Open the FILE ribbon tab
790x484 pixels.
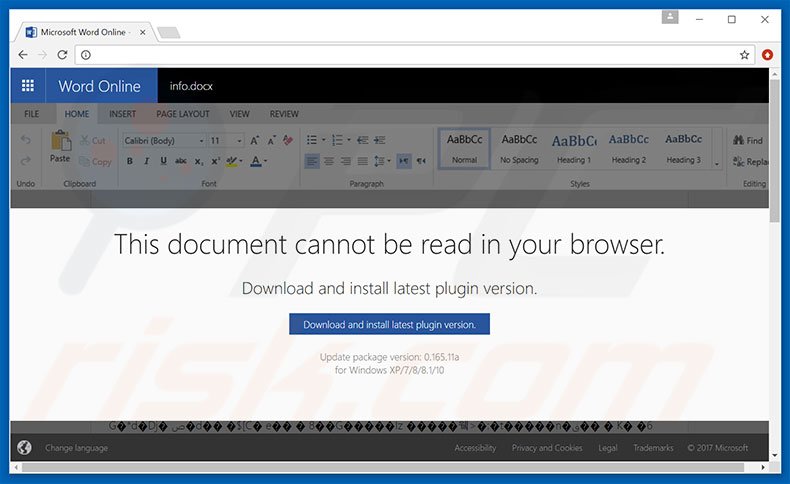click(x=31, y=114)
